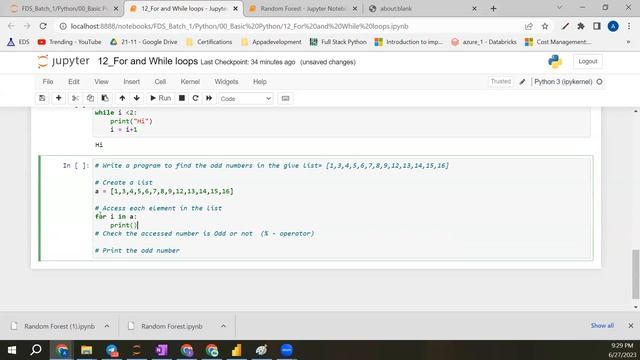640x360 pixels.
Task: Open the Help menu
Action: [260, 82]
